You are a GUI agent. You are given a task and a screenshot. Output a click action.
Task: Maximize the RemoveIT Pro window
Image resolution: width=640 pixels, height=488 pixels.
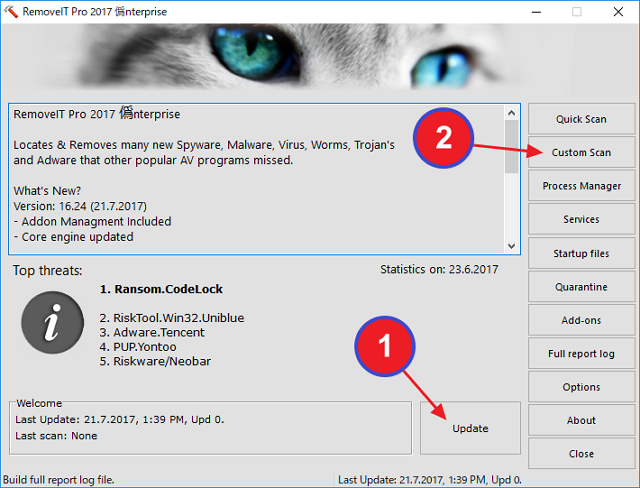[x=577, y=12]
